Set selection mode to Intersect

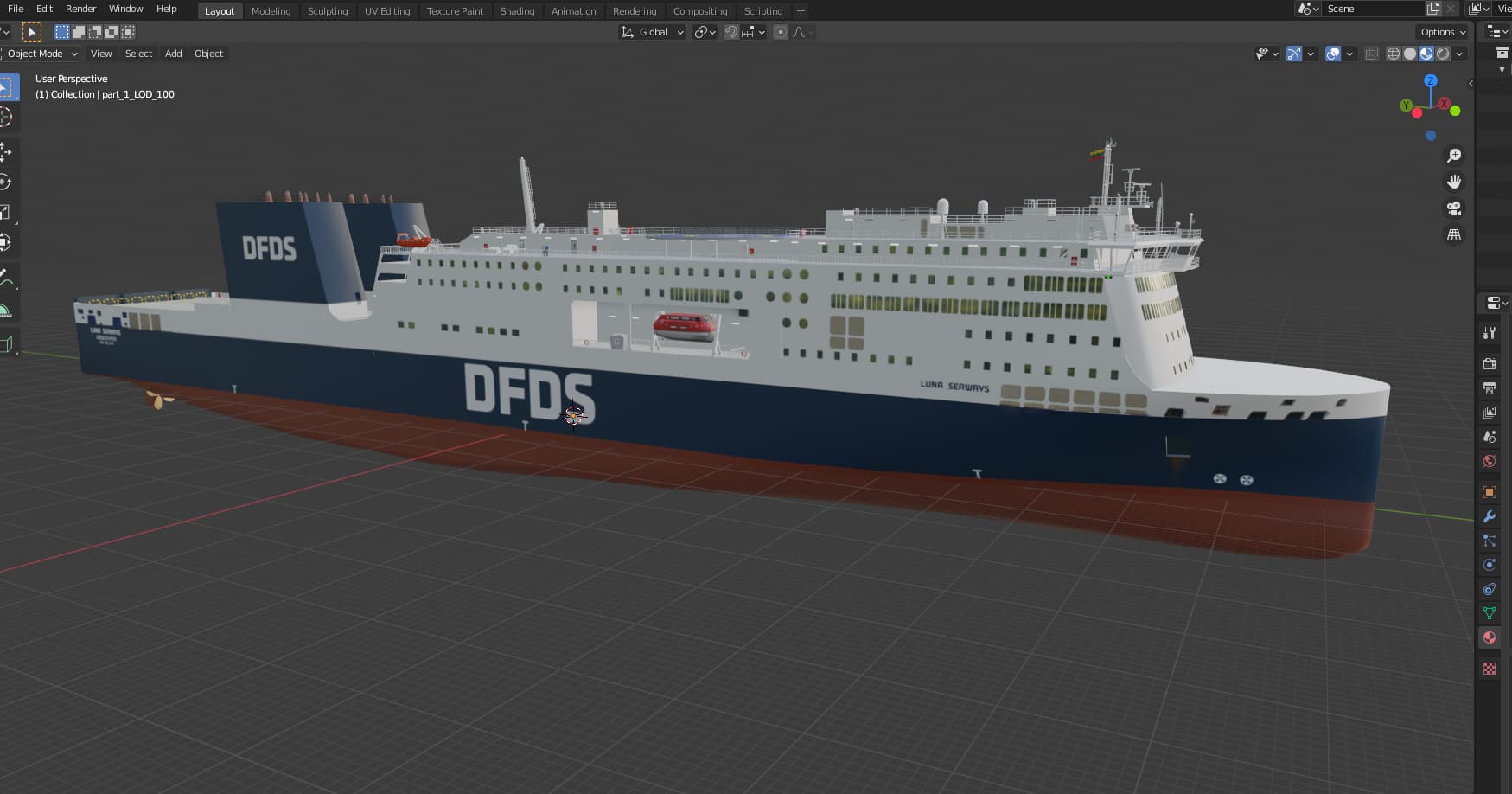[128, 32]
